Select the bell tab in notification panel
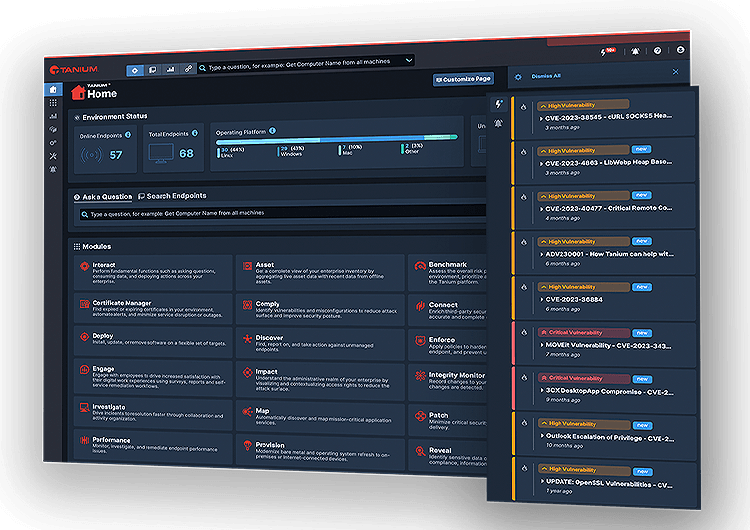This screenshot has height=530, width=750. click(498, 123)
